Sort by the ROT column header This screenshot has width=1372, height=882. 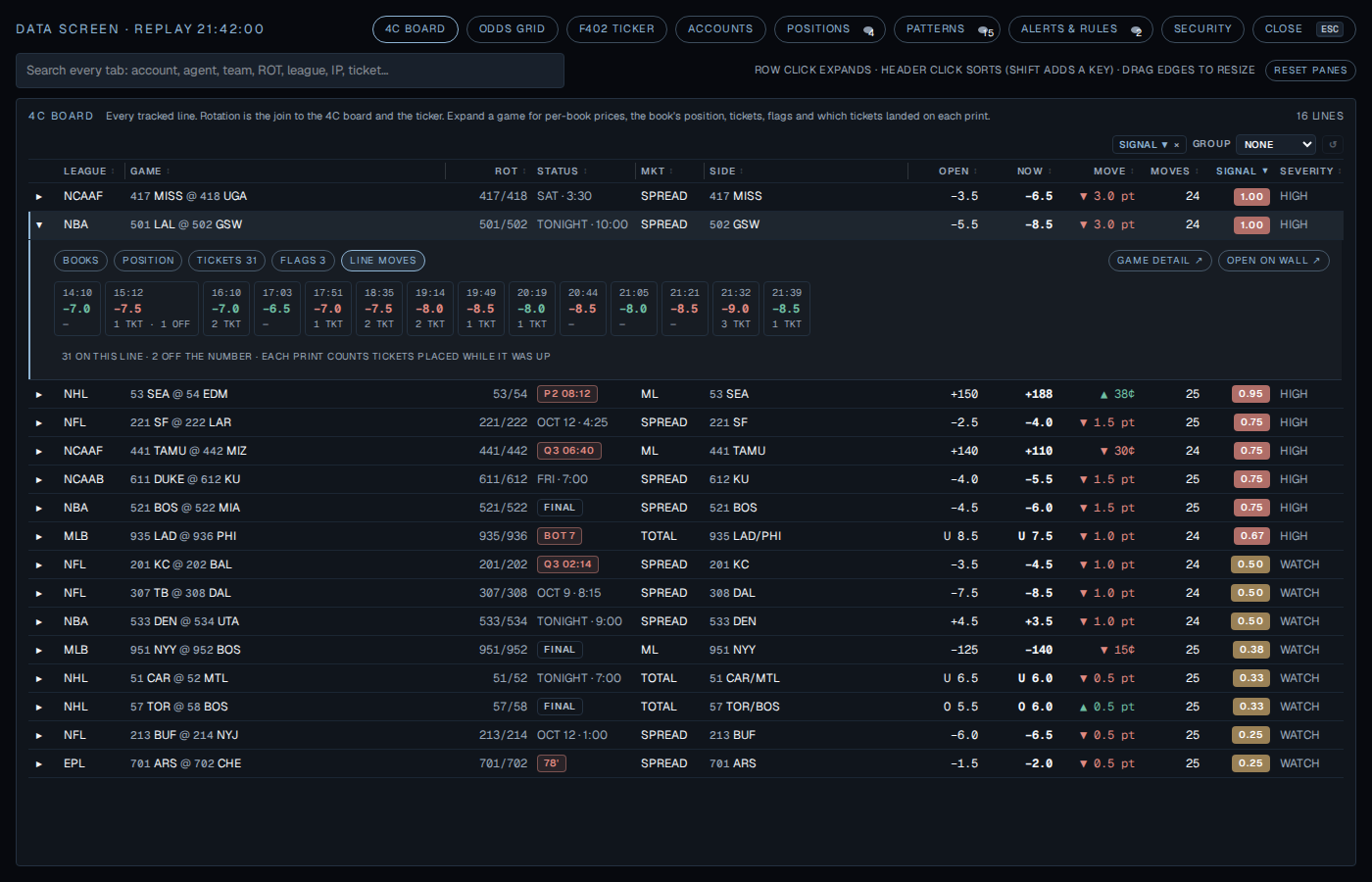point(510,171)
